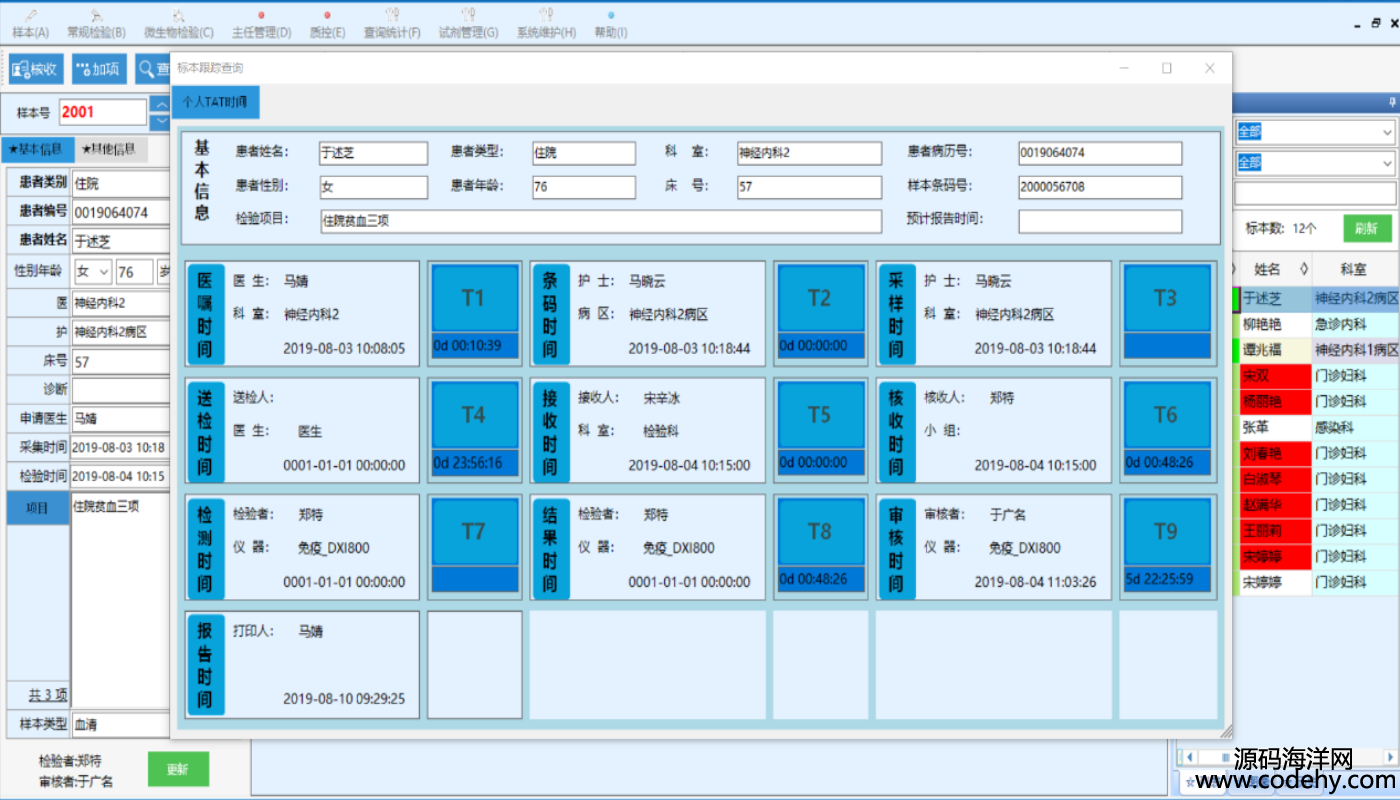Image resolution: width=1400 pixels, height=800 pixels.
Task: Click the magnifier query toolbar button
Action: 153,69
